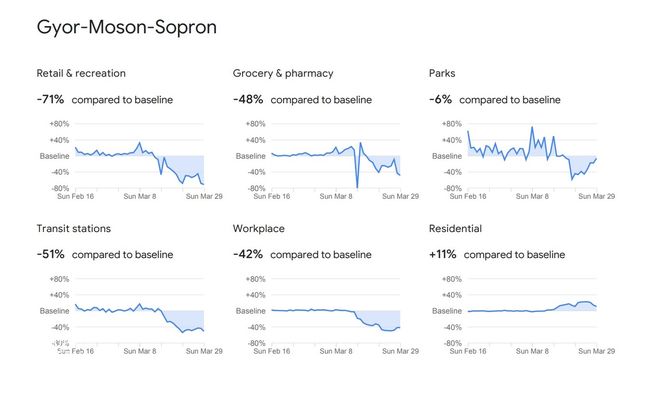Select the Workplace chart heading
This screenshot has width=665, height=397.
tap(258, 229)
